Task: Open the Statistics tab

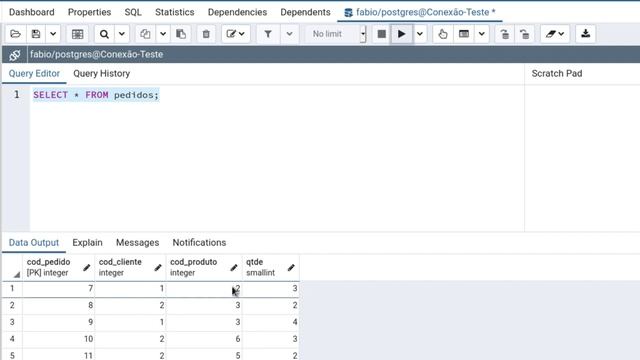Action: [x=175, y=12]
